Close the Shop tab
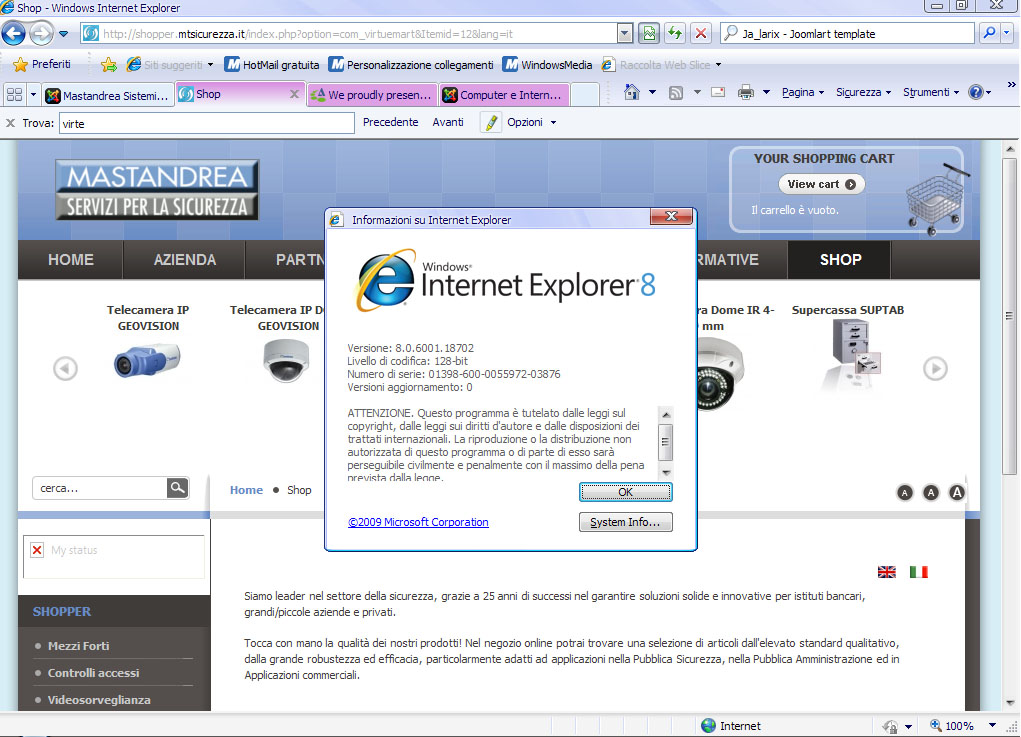Viewport: 1021px width, 737px height. tap(294, 94)
